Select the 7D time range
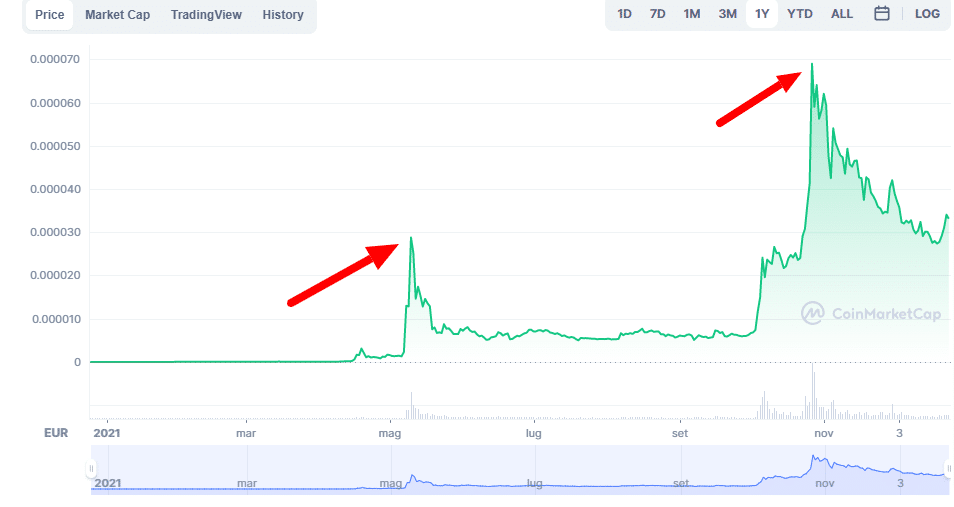 click(x=658, y=14)
